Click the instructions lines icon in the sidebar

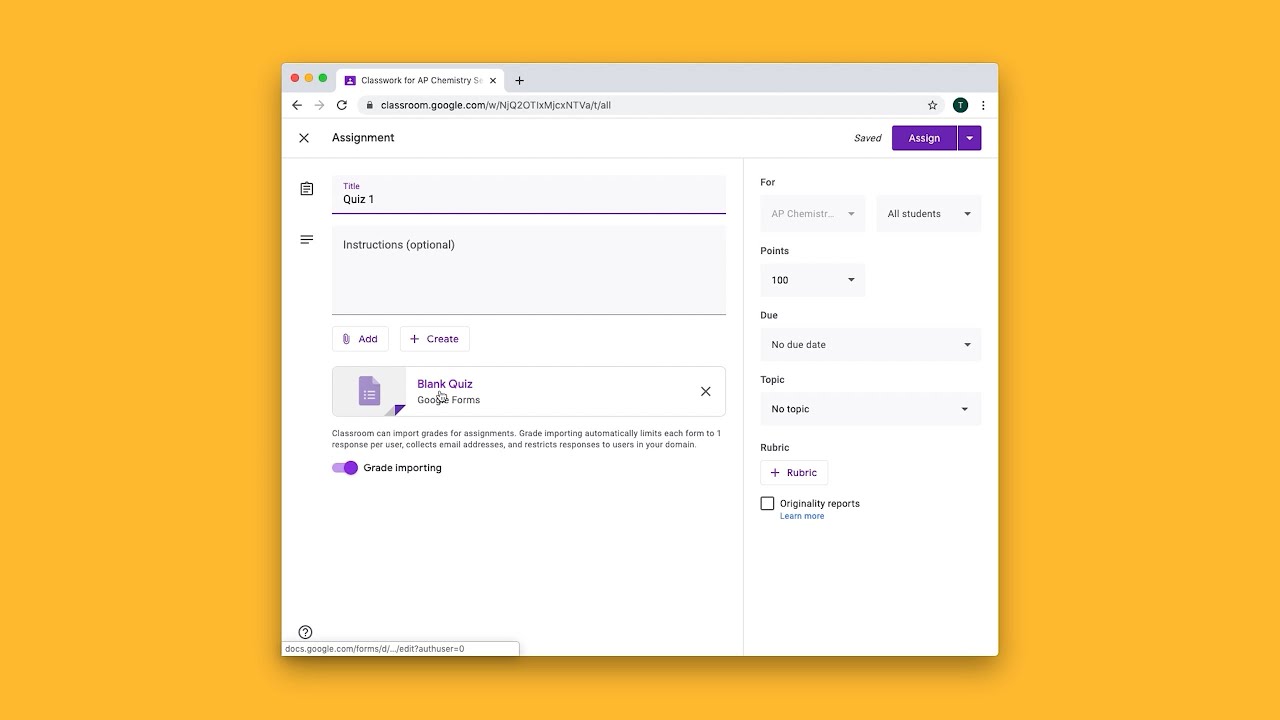tap(306, 239)
